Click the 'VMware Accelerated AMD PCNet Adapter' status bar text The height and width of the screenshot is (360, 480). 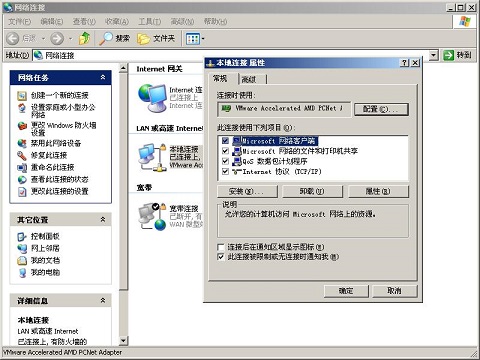(x=63, y=352)
